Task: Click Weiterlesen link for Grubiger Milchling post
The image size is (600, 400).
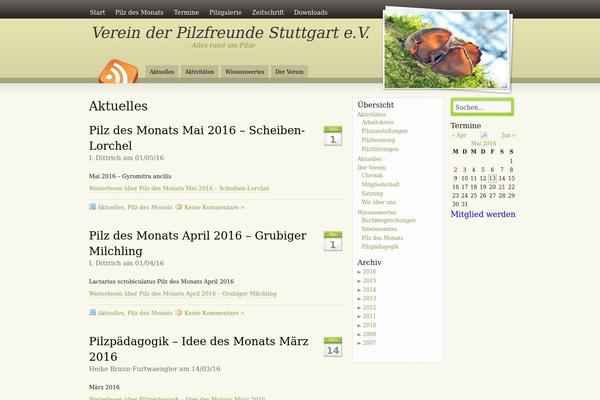Action: pyautogui.click(x=183, y=294)
